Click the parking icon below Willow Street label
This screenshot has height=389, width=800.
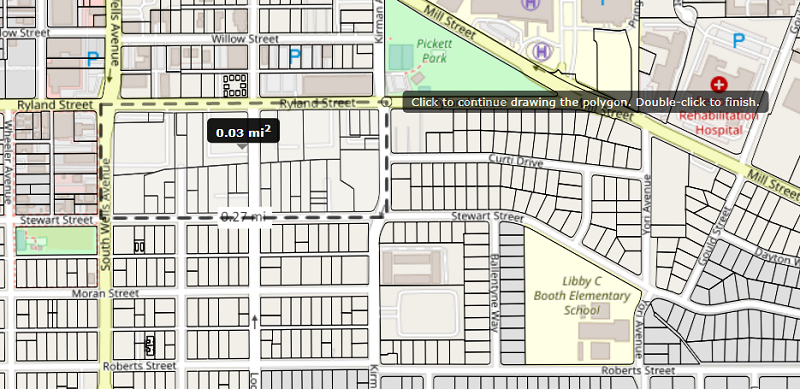(x=294, y=57)
